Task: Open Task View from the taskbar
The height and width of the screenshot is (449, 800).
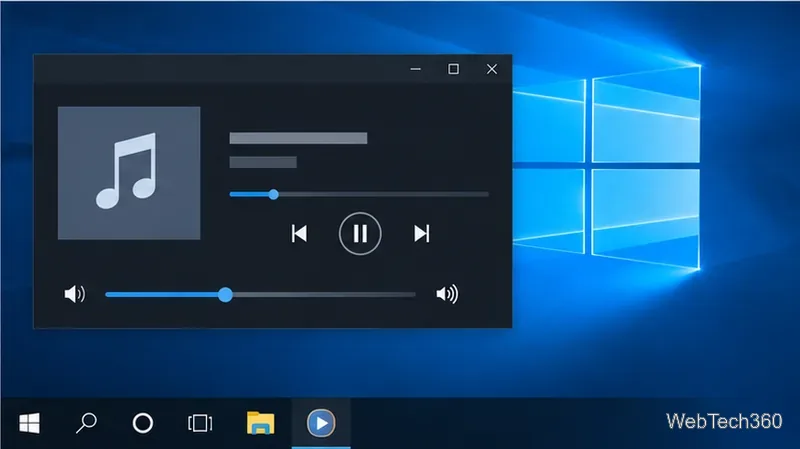Action: (200, 423)
